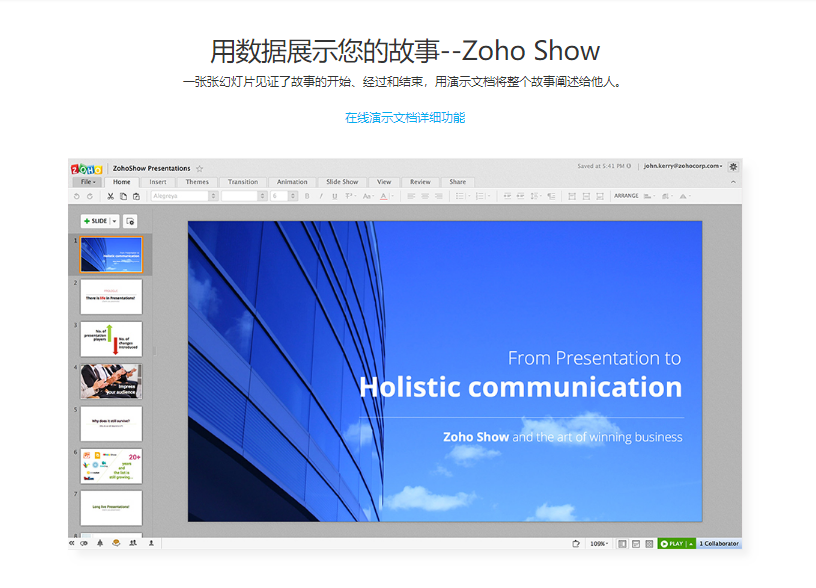This screenshot has height=588, width=816.
Task: Open the zoom percentage dropdown
Action: (x=599, y=544)
